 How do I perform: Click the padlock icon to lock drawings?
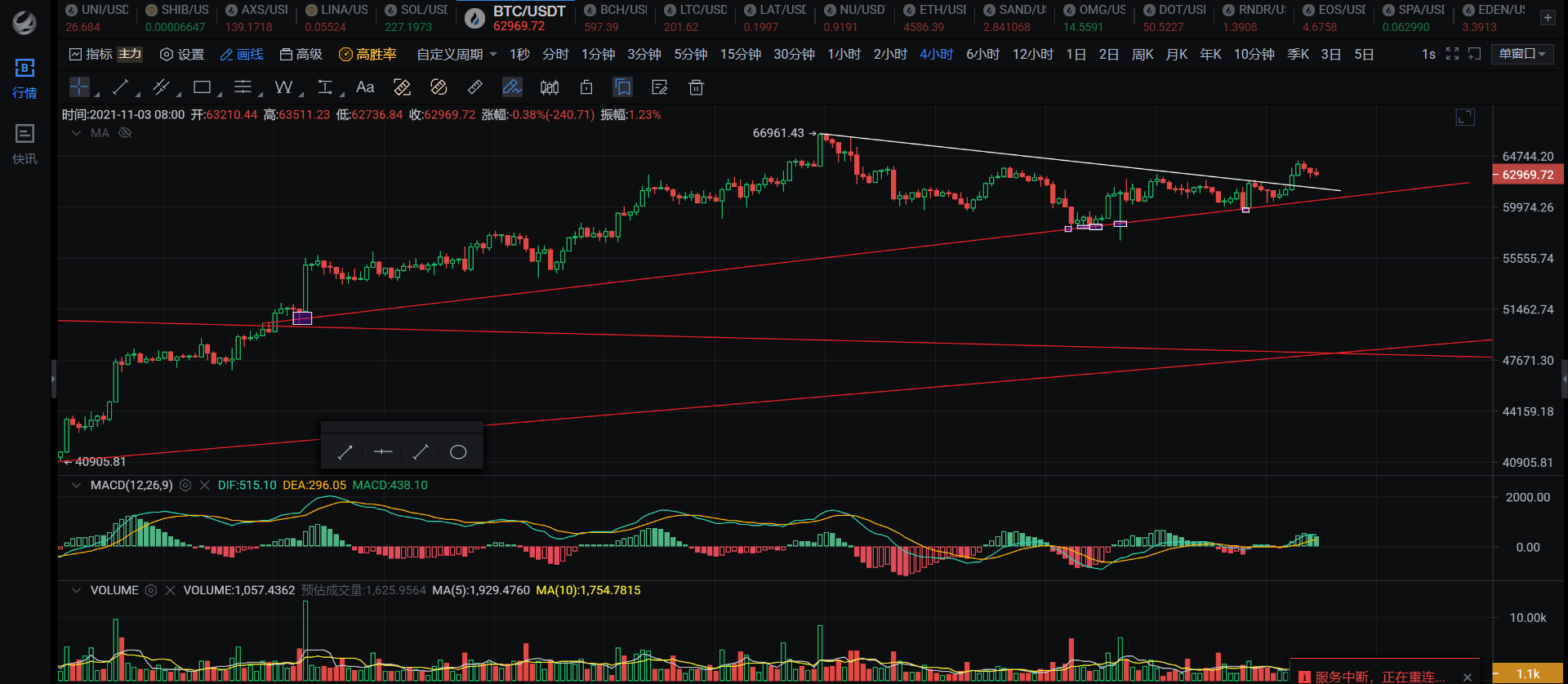(x=586, y=87)
